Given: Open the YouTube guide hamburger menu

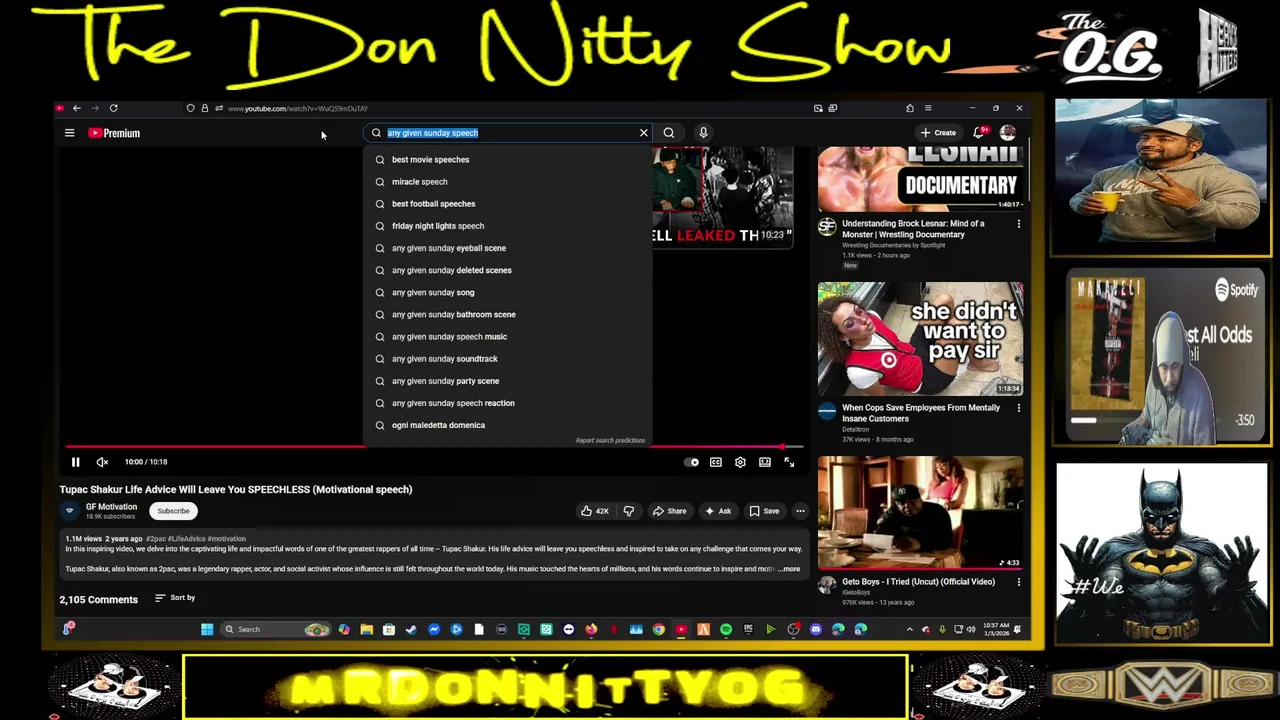Looking at the screenshot, I should point(69,133).
